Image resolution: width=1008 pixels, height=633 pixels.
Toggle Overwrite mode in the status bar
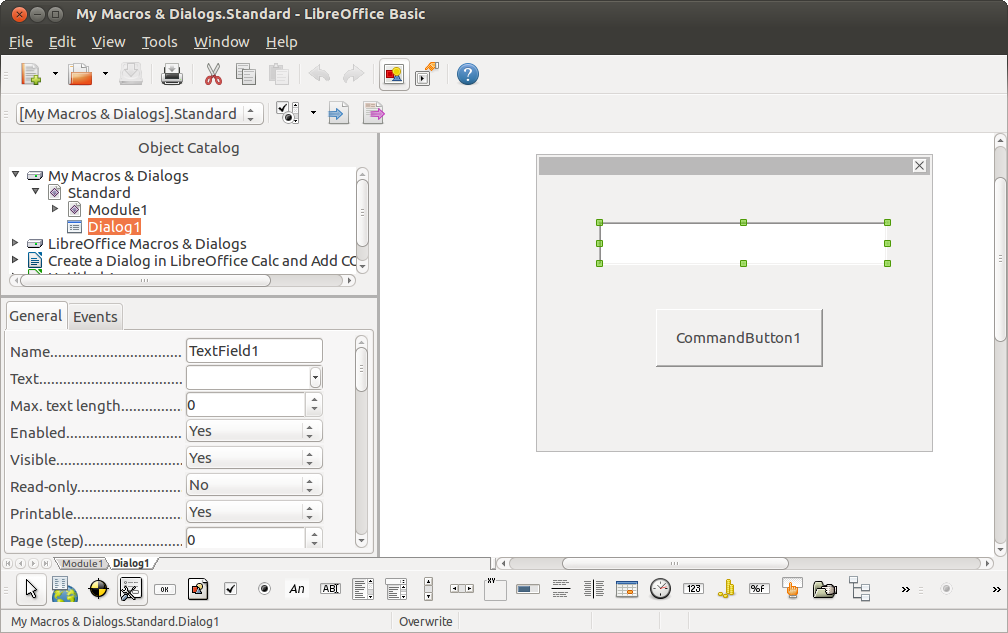[425, 622]
